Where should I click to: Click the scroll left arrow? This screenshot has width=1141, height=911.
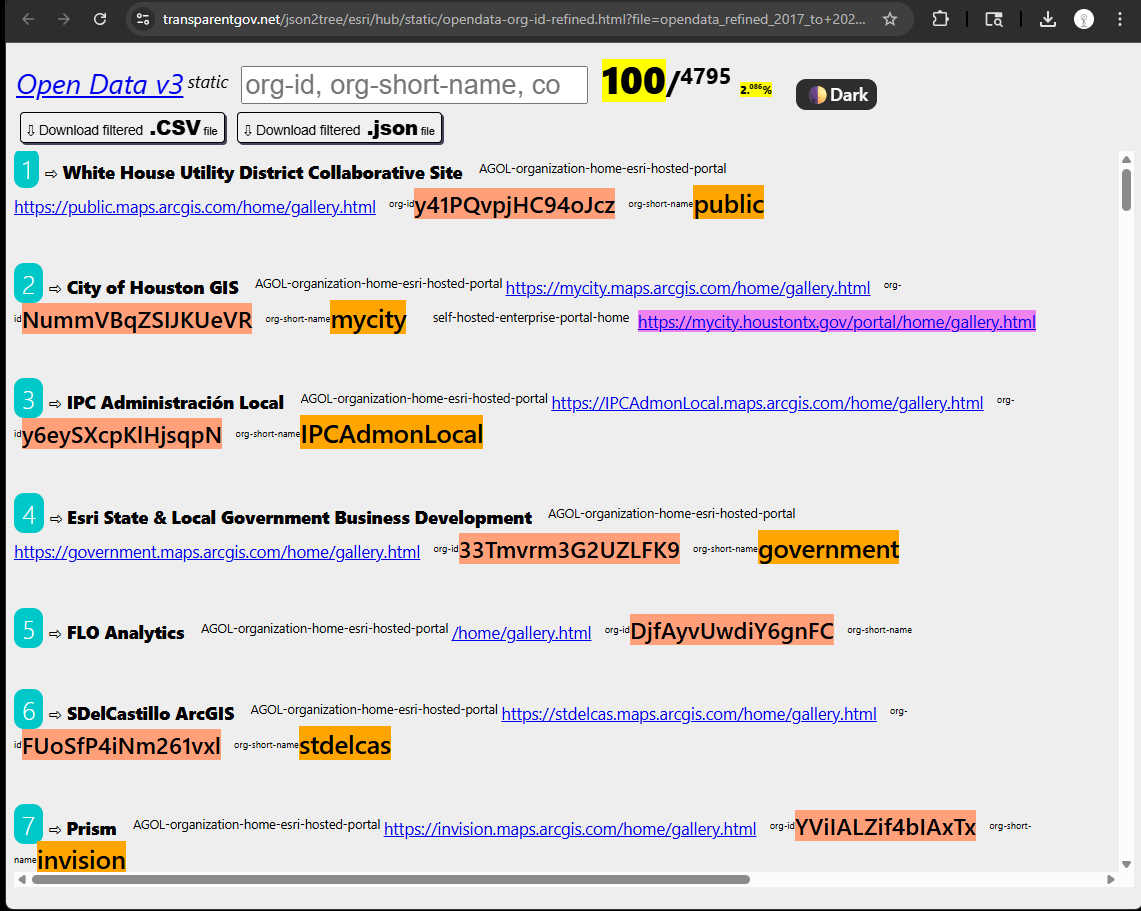(x=22, y=880)
